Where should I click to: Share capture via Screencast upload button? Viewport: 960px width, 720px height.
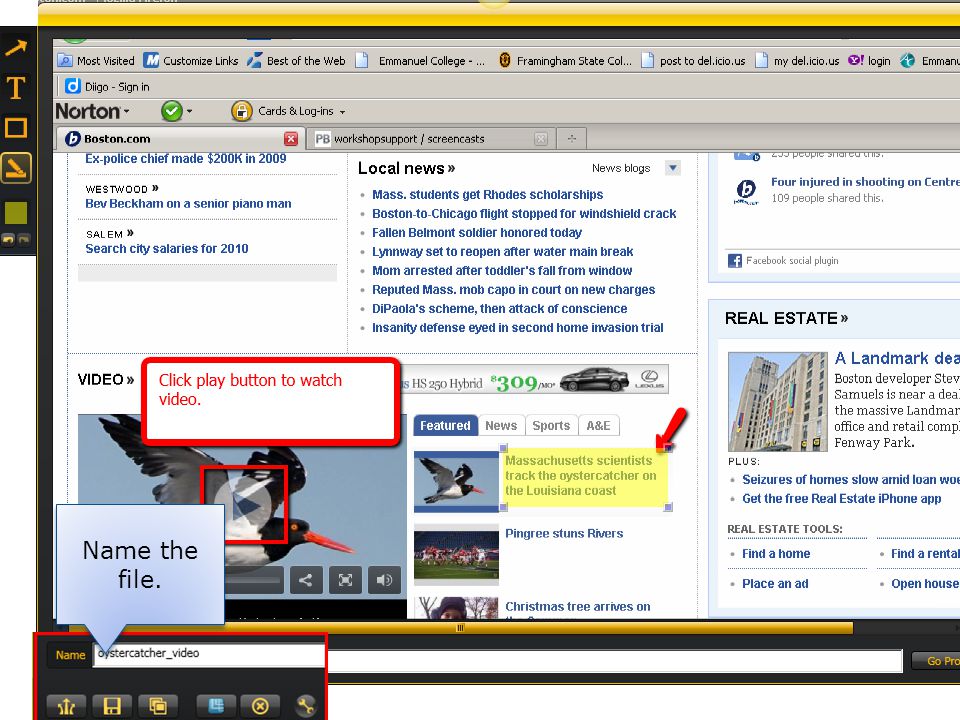[x=66, y=706]
